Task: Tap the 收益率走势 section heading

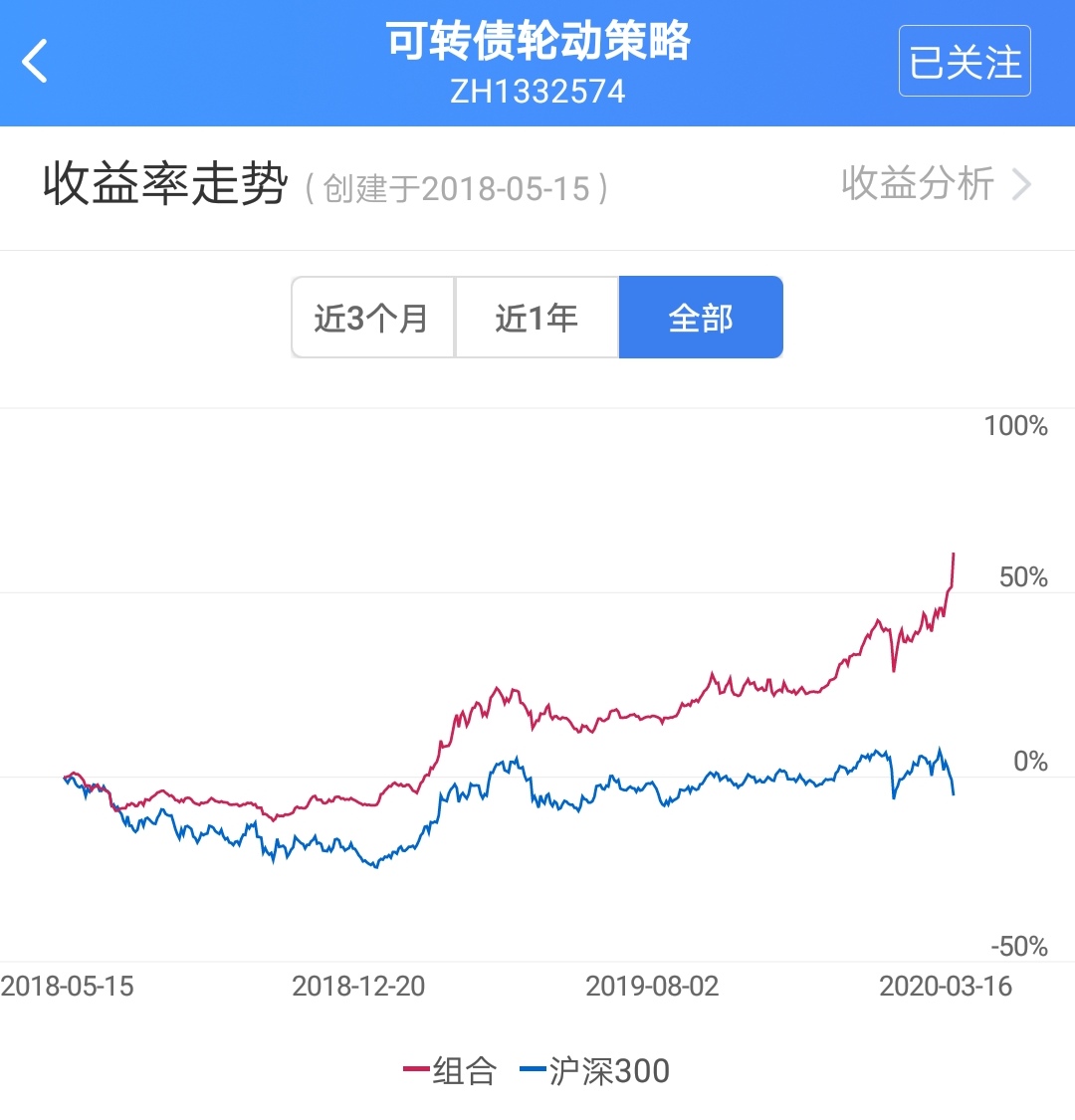Action: click(x=165, y=184)
